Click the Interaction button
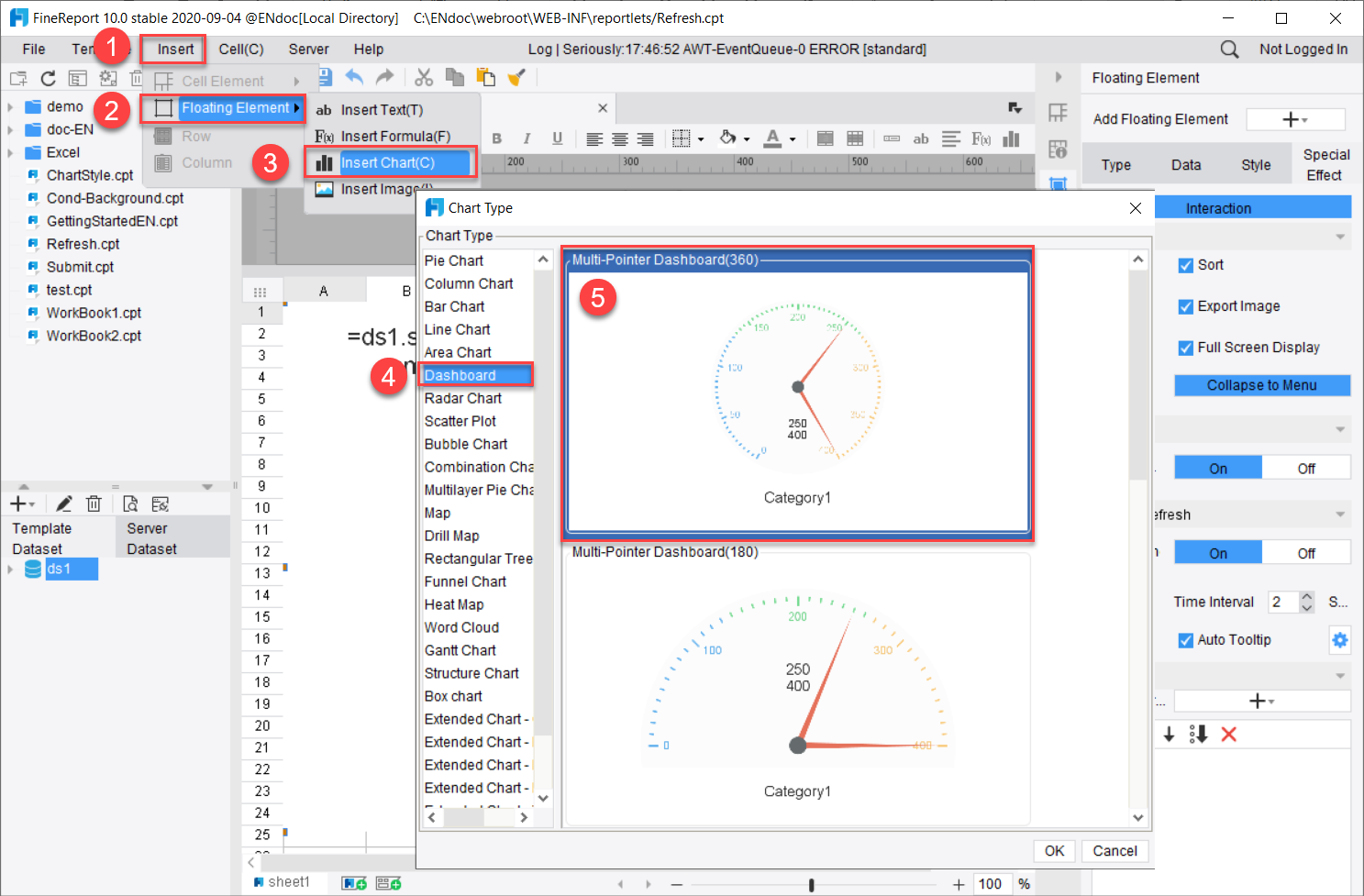This screenshot has height=896, width=1364. pos(1251,207)
